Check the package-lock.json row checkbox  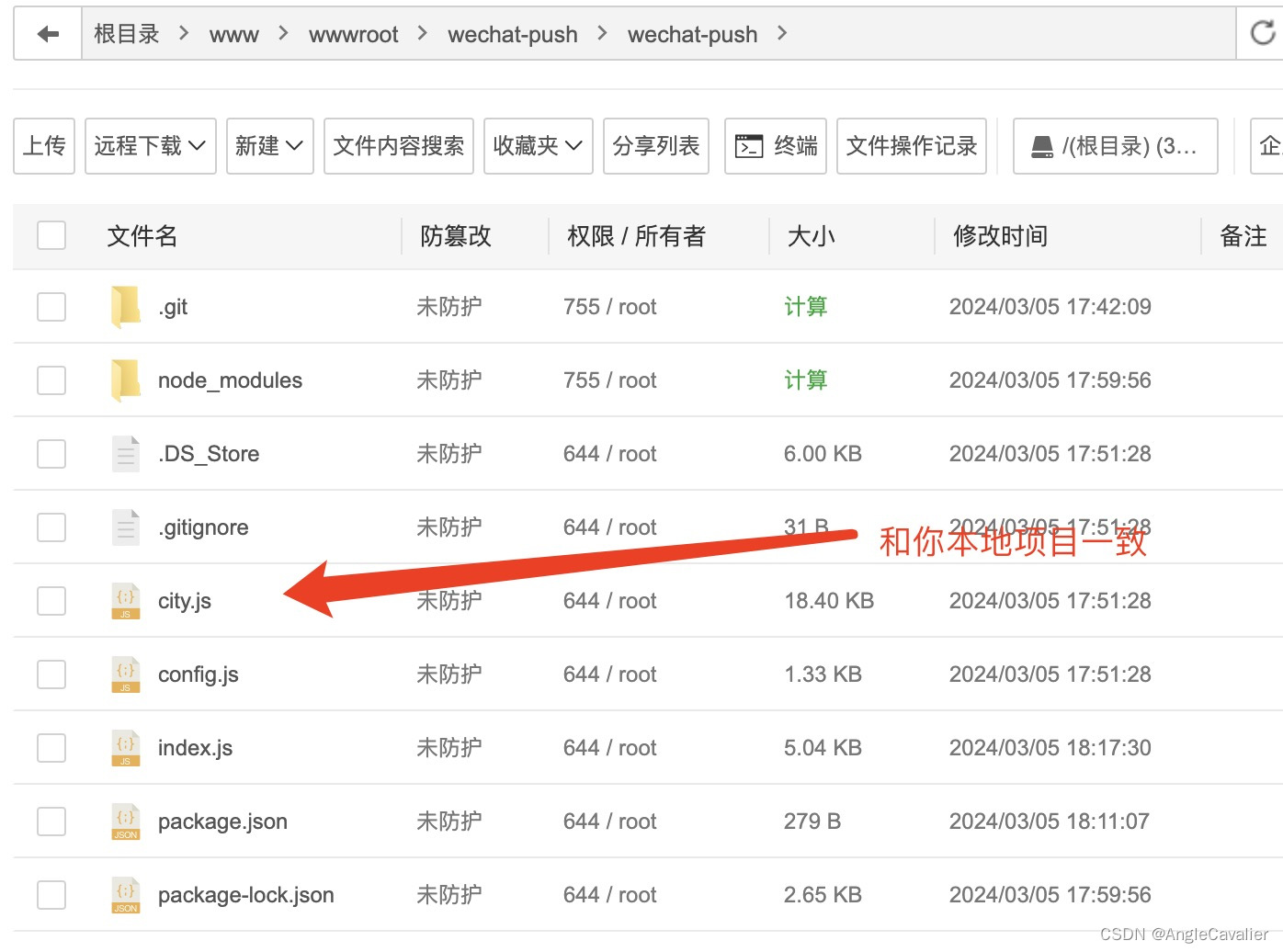[x=51, y=894]
